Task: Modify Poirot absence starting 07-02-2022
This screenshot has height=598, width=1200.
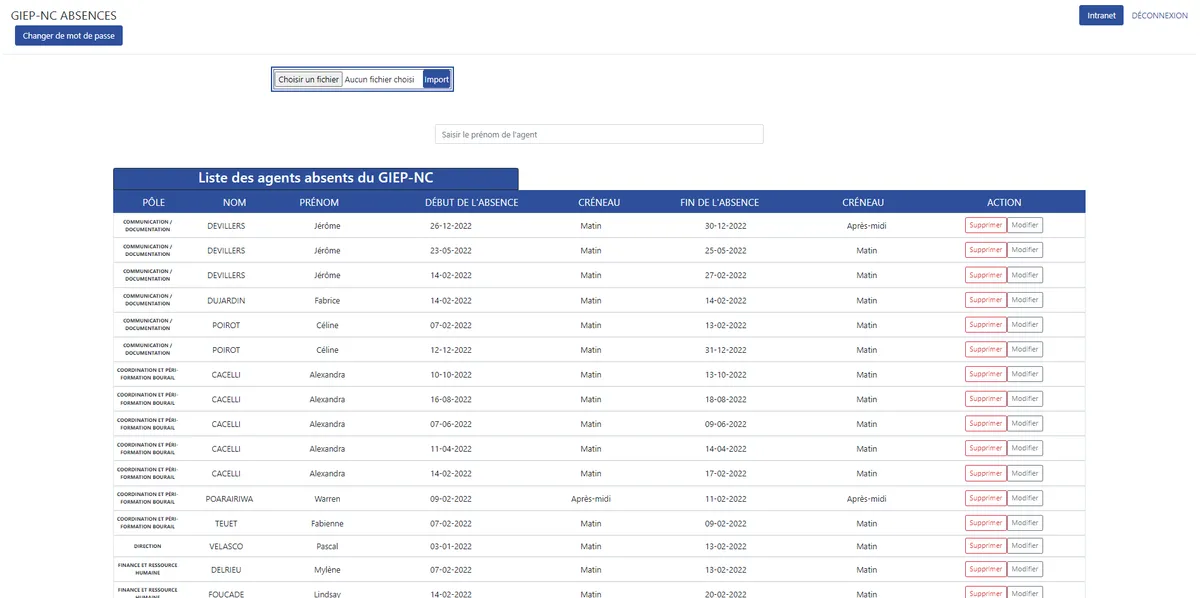Action: [1025, 325]
